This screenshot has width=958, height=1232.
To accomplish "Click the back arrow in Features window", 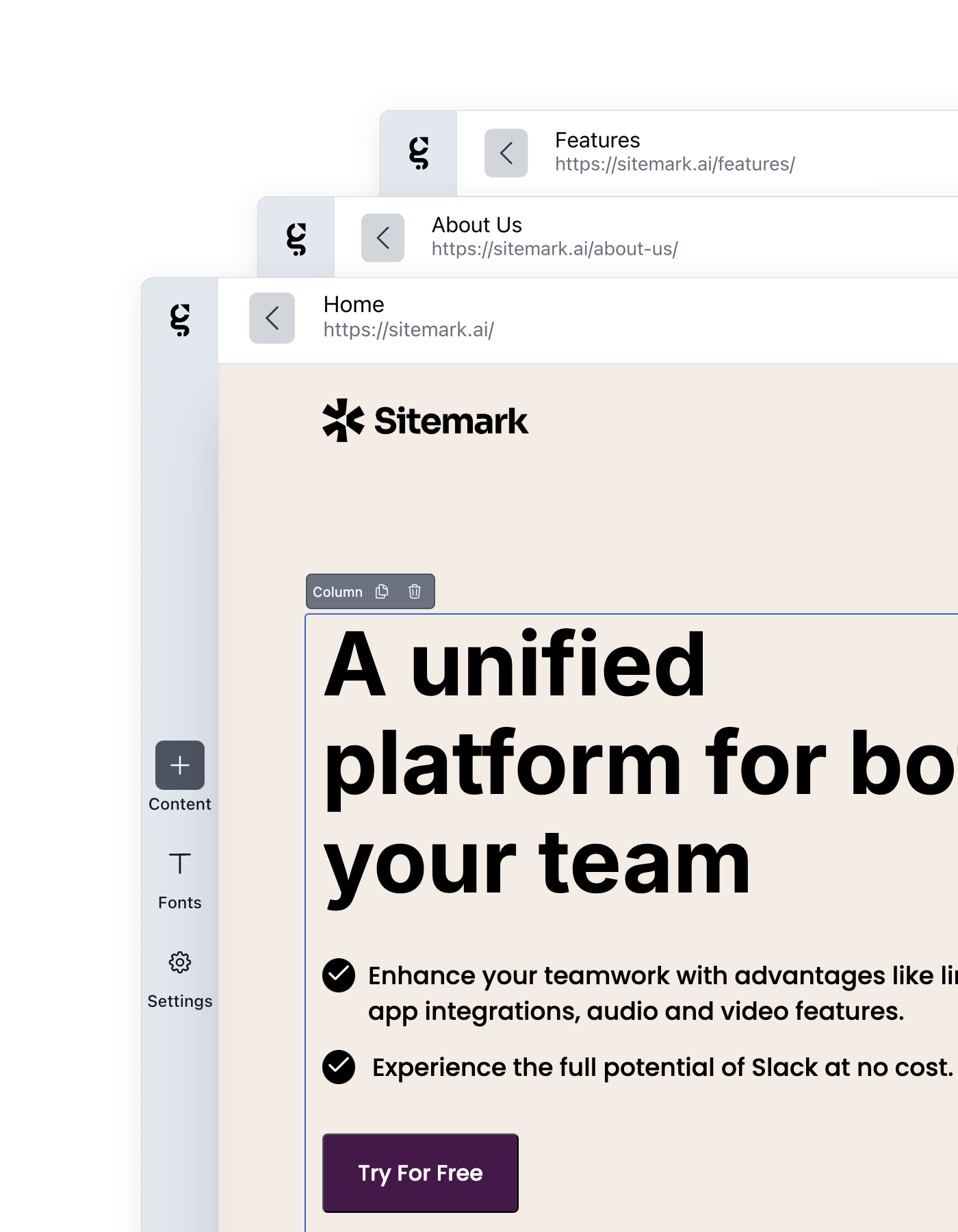I will click(x=506, y=153).
